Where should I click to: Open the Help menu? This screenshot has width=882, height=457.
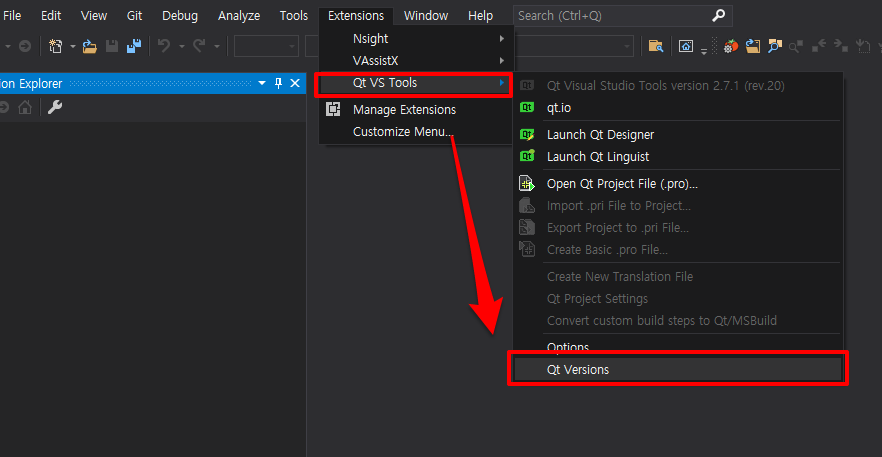coord(480,16)
